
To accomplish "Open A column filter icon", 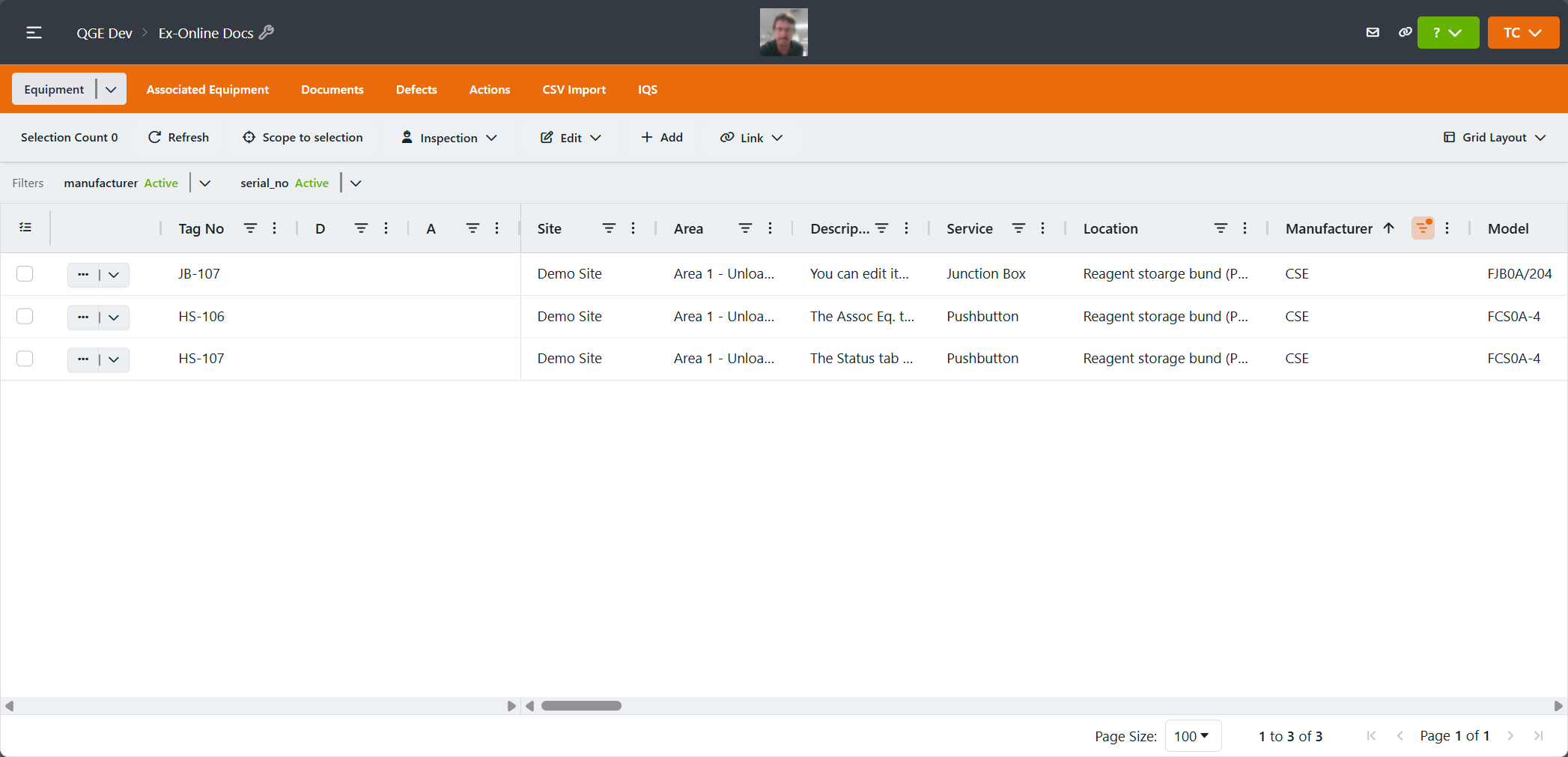I will coord(472,228).
